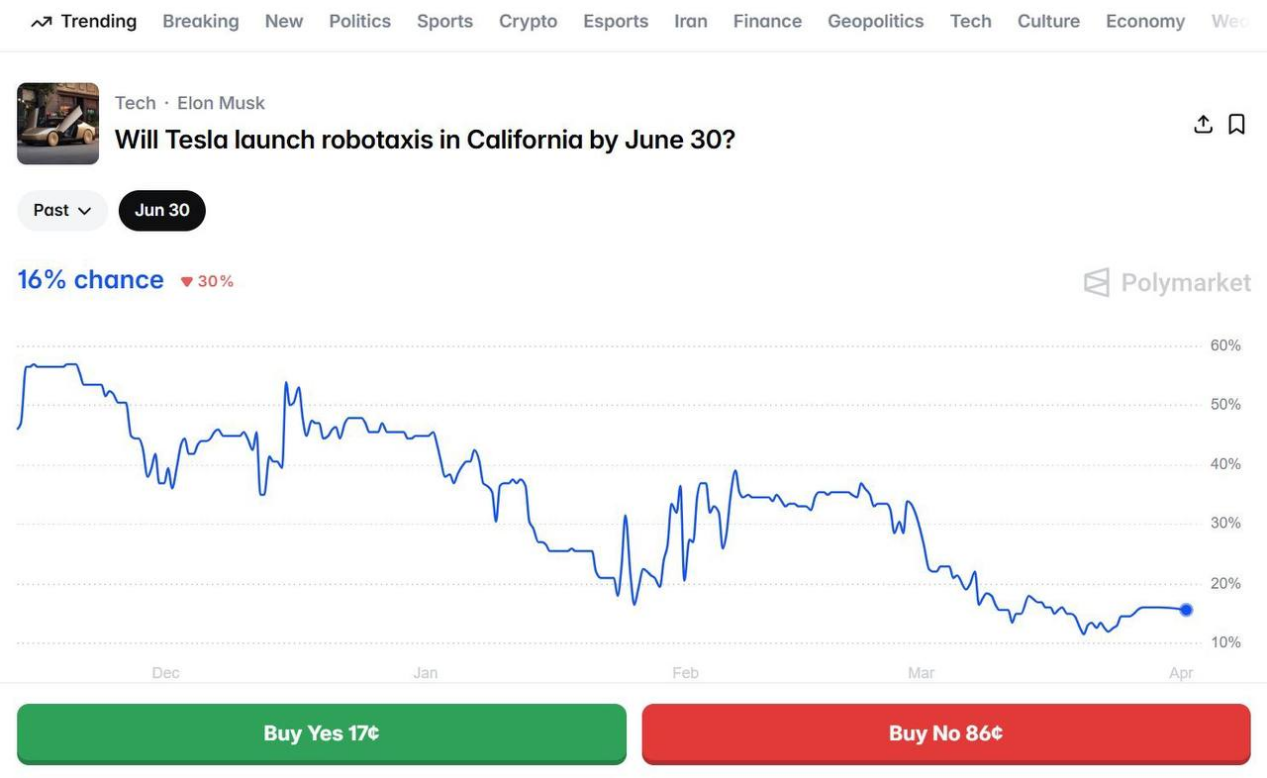Click the Apr label on the chart timeline

tap(1182, 672)
